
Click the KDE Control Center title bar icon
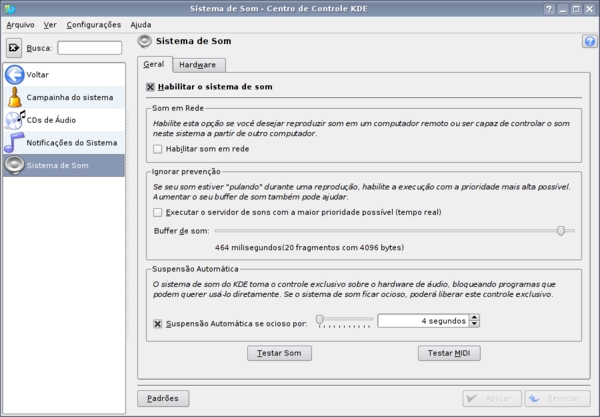click(x=10, y=8)
